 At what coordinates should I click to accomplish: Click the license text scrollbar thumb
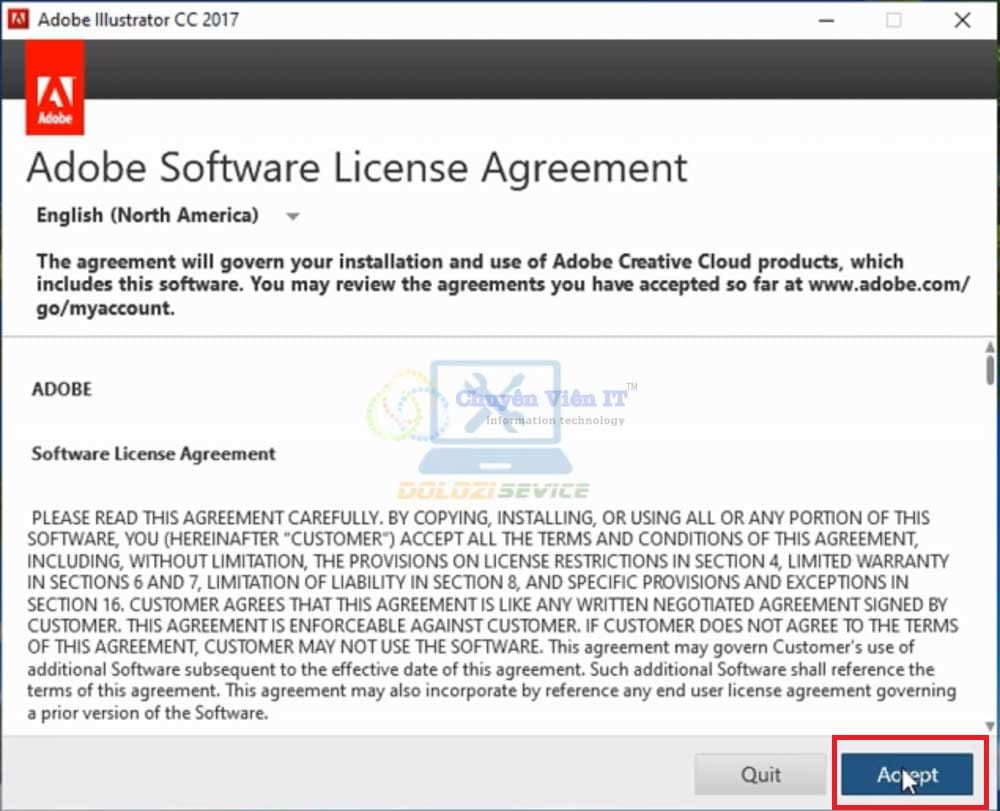click(x=988, y=364)
